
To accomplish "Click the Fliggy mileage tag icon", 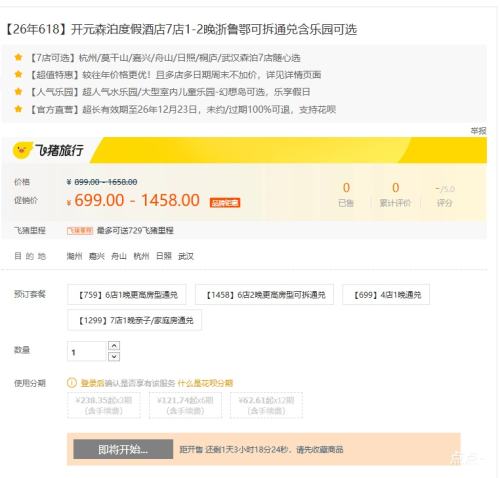I will (80, 230).
